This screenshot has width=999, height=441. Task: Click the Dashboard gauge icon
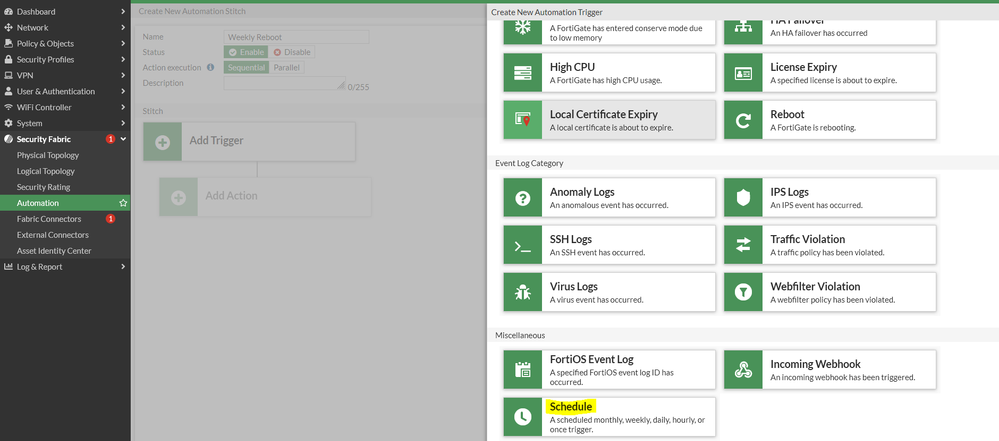[8, 11]
